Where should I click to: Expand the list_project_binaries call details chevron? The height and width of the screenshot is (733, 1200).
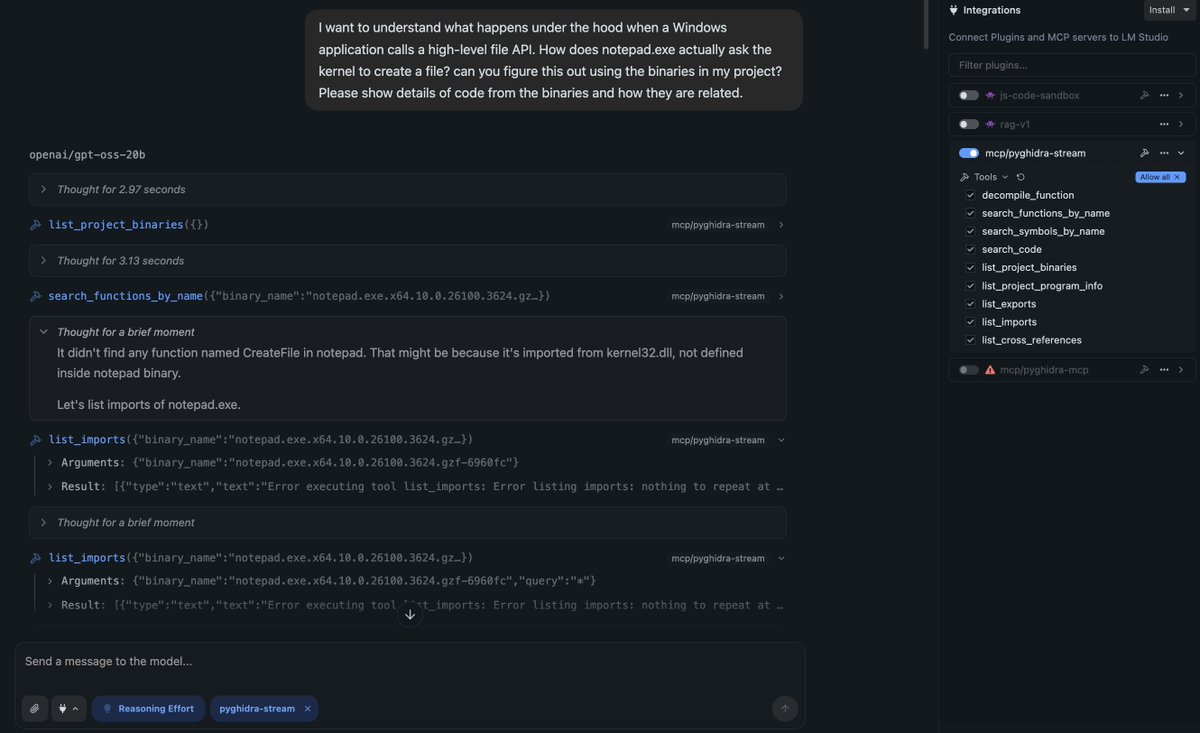(x=781, y=225)
